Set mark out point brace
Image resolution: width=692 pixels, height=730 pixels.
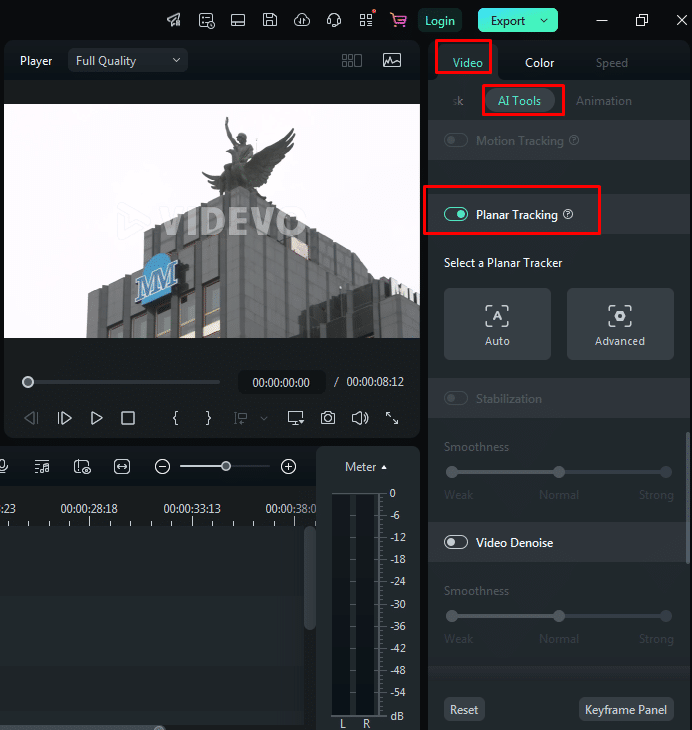click(208, 418)
